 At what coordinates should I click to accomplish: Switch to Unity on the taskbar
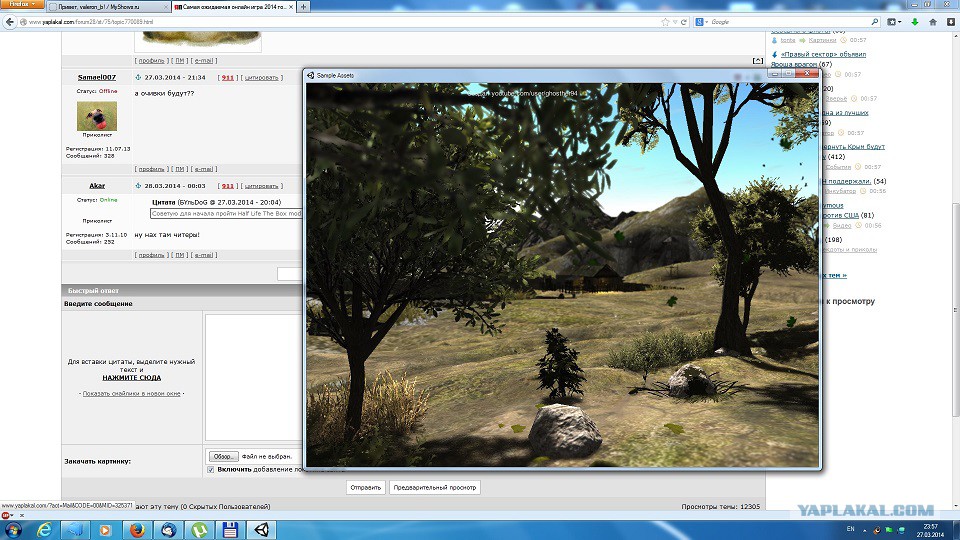pos(261,530)
